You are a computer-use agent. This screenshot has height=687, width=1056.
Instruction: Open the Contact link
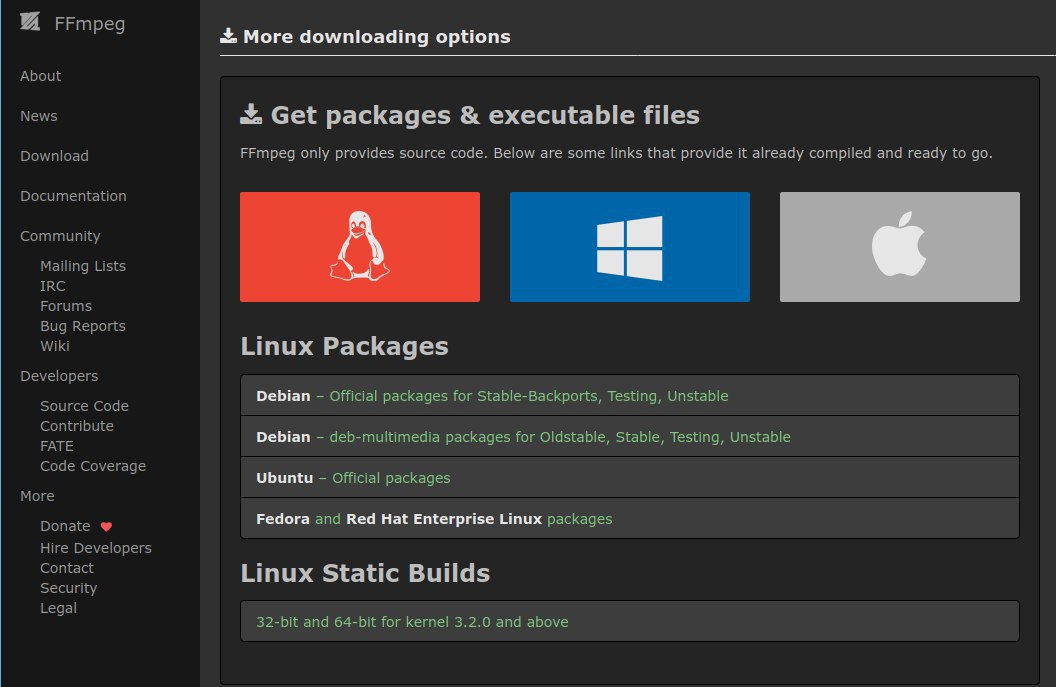[x=67, y=568]
